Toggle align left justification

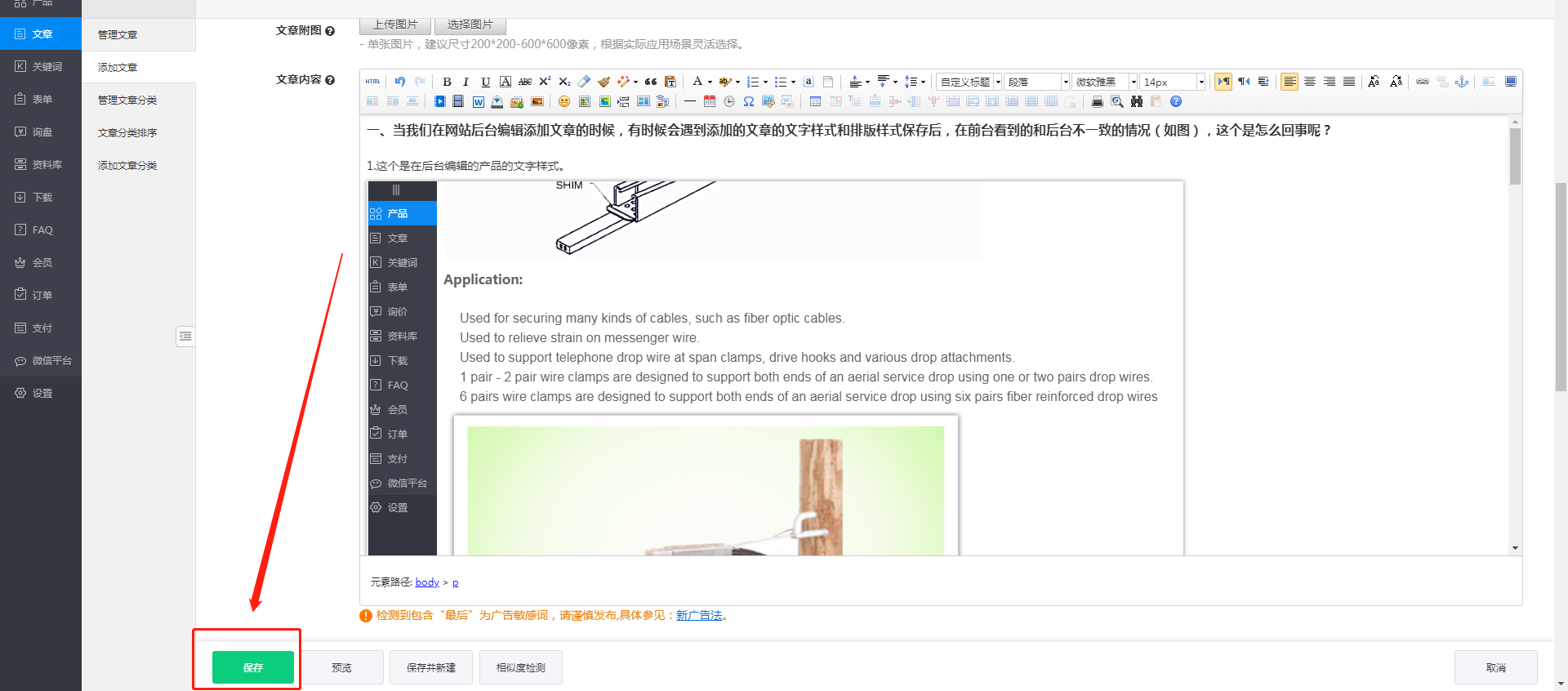pos(1290,82)
